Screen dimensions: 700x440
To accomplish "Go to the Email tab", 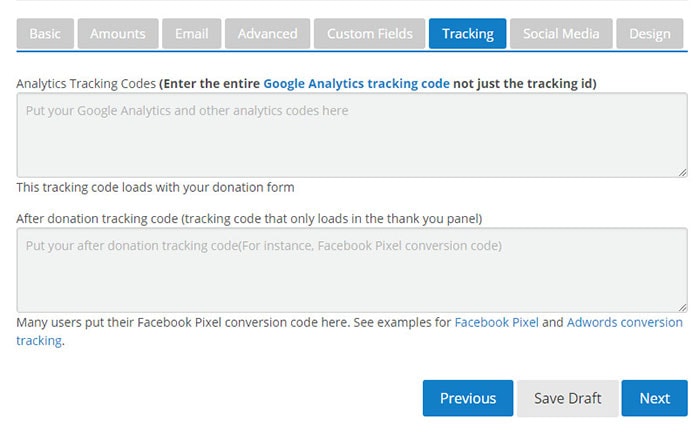I will click(191, 34).
